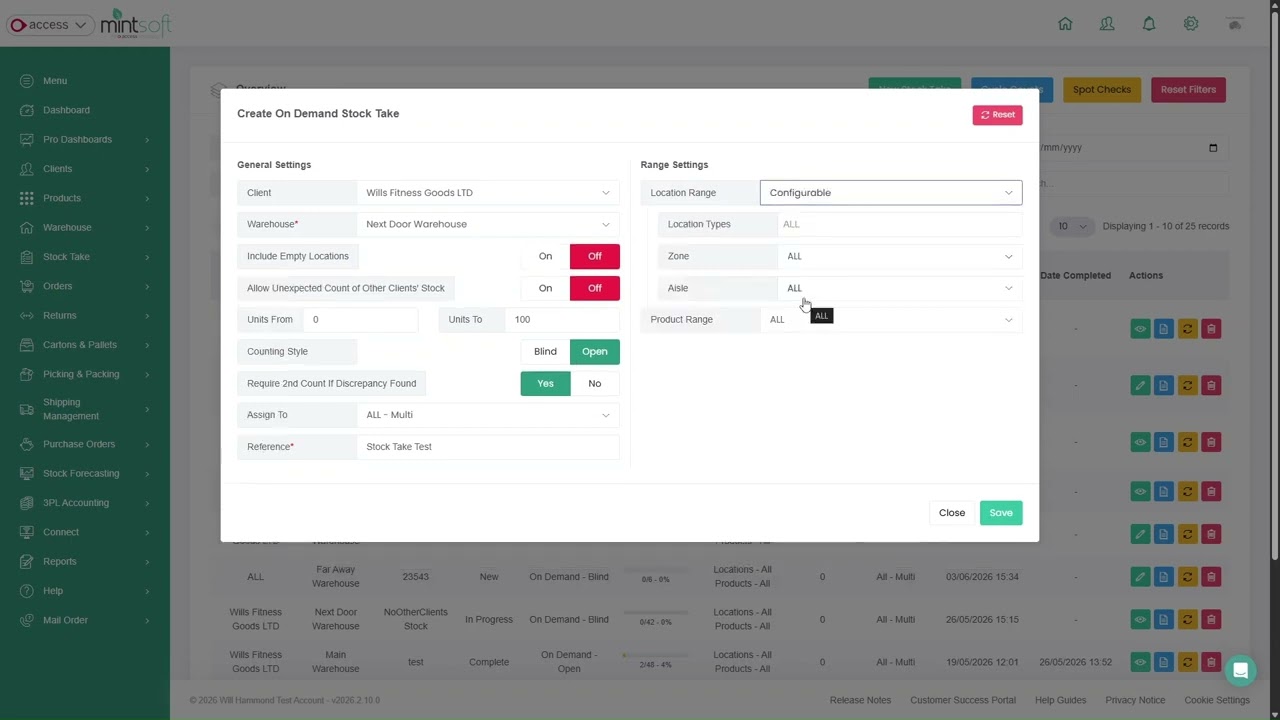Click the Units From input field

tap(360, 320)
